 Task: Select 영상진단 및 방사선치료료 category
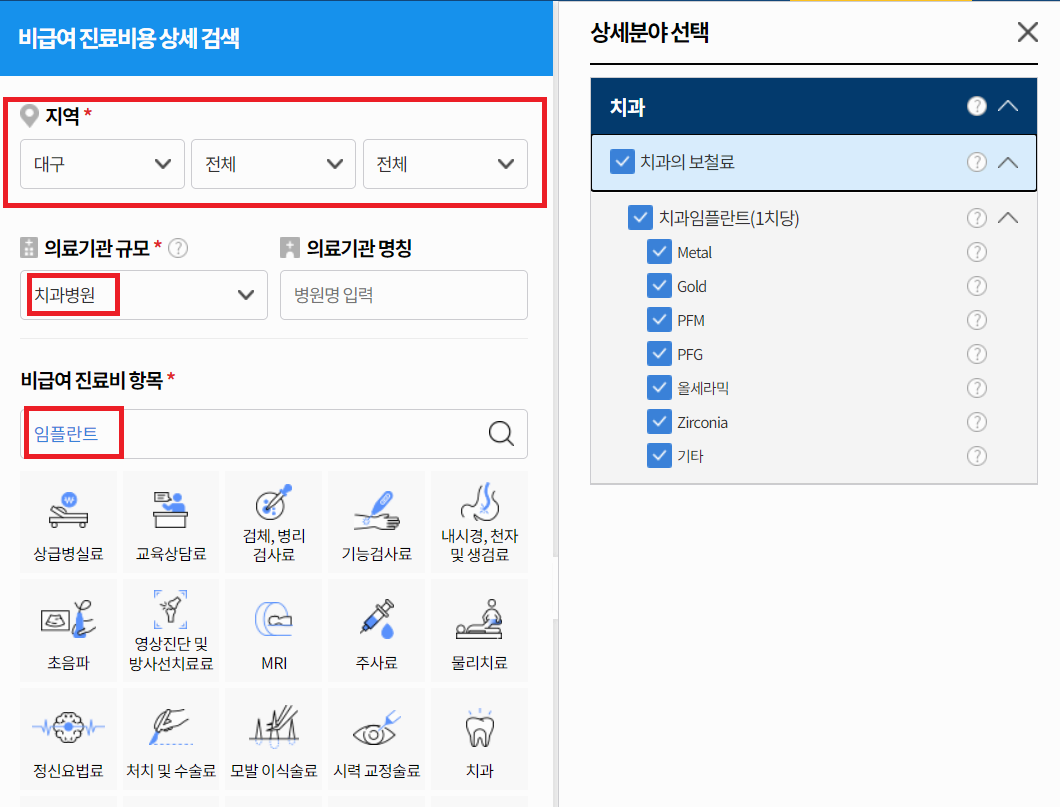coord(171,631)
